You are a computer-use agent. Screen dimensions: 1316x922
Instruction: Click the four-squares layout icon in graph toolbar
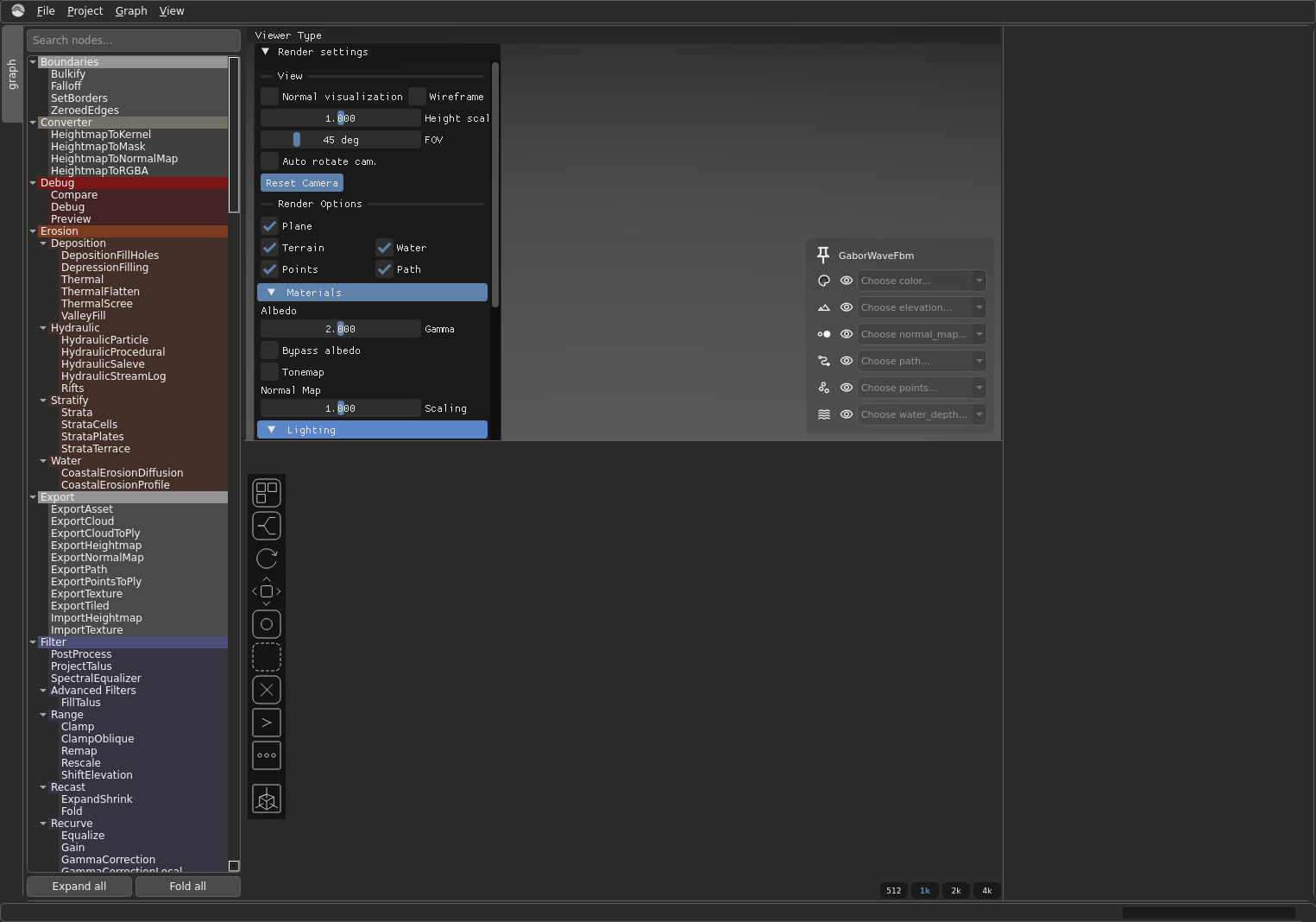[267, 493]
